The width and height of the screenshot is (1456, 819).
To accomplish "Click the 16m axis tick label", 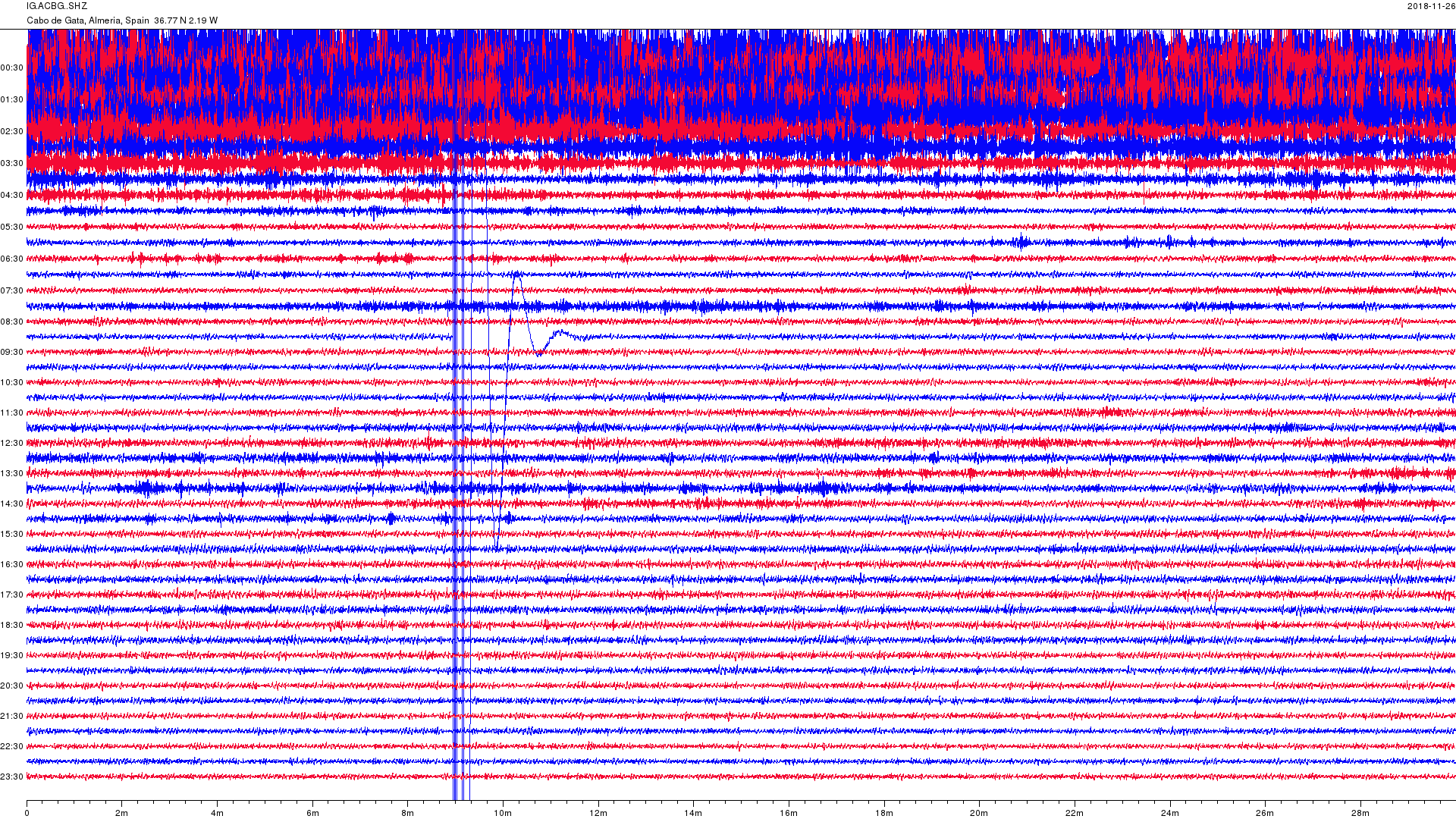I will [x=789, y=814].
